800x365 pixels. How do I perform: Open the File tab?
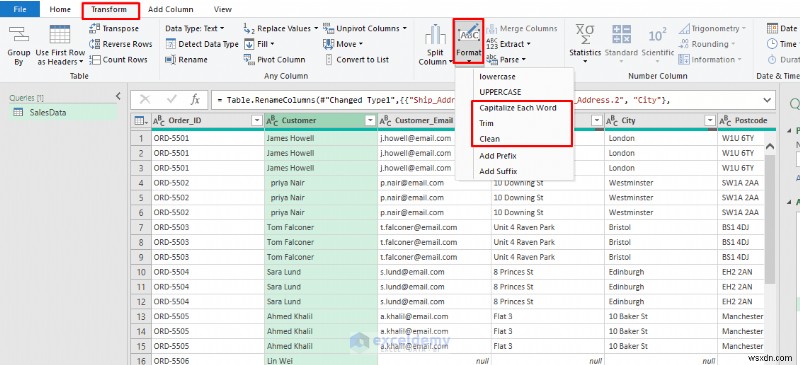(x=20, y=9)
